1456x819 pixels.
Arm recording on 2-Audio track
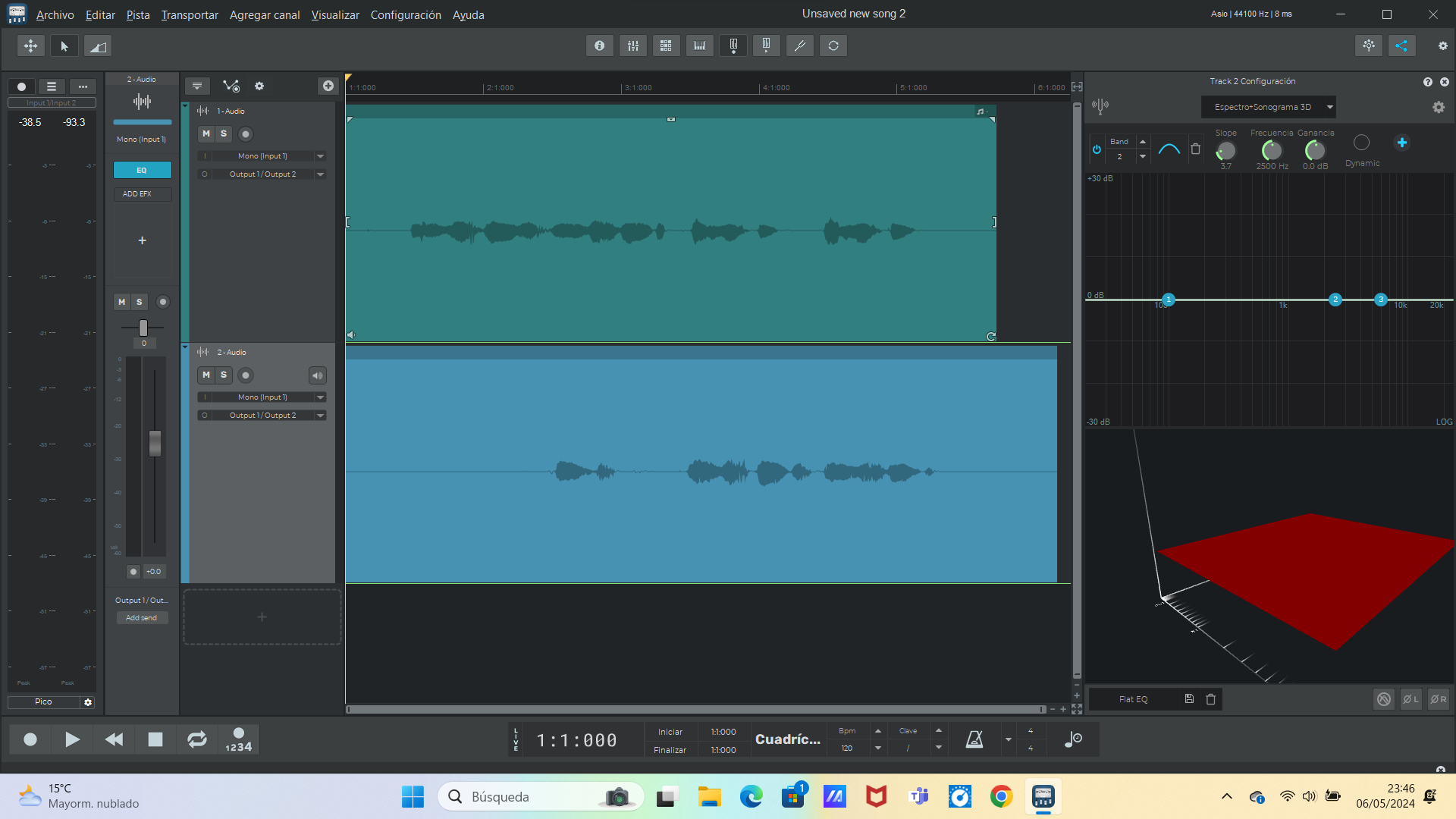pos(246,375)
